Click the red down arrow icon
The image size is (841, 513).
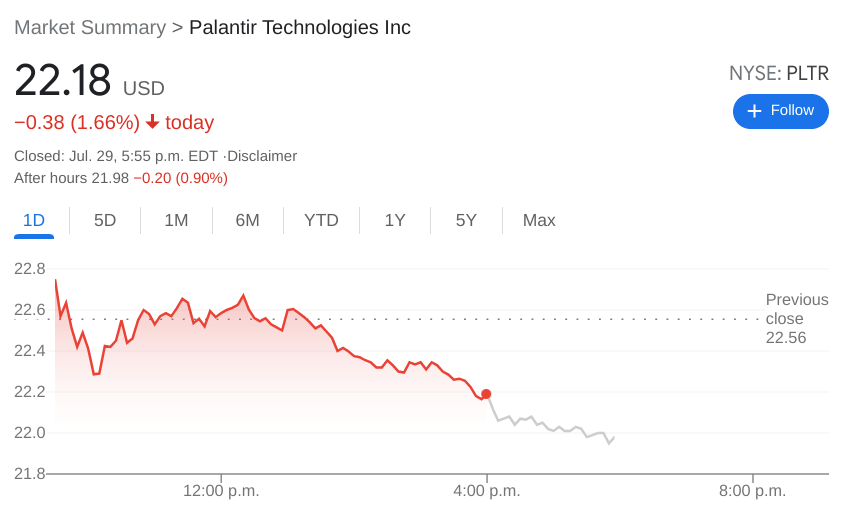[152, 122]
